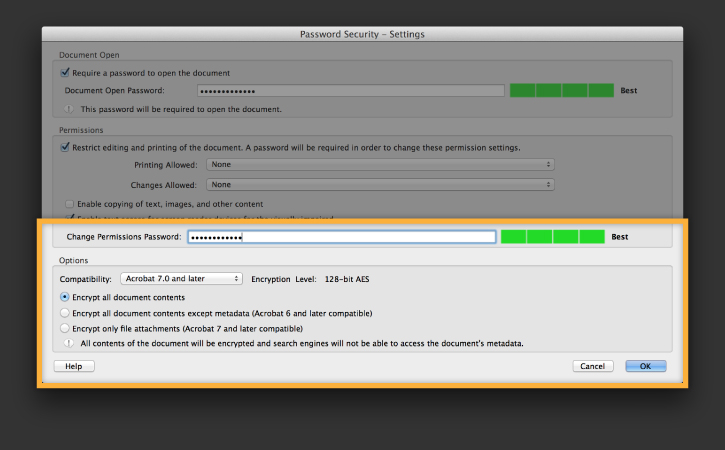Toggle 'Require a password to open the document'
Viewport: 725px width, 450px height.
[65, 73]
